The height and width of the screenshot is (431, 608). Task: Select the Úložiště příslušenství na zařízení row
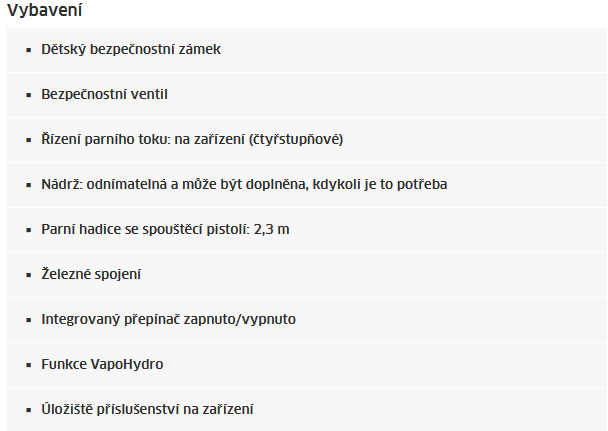coord(147,409)
